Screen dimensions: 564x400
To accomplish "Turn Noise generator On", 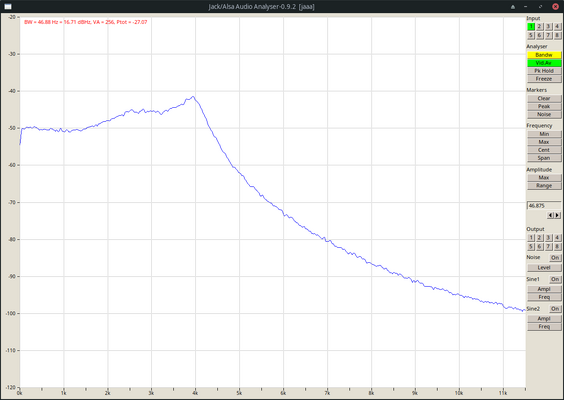I will pyautogui.click(x=555, y=258).
